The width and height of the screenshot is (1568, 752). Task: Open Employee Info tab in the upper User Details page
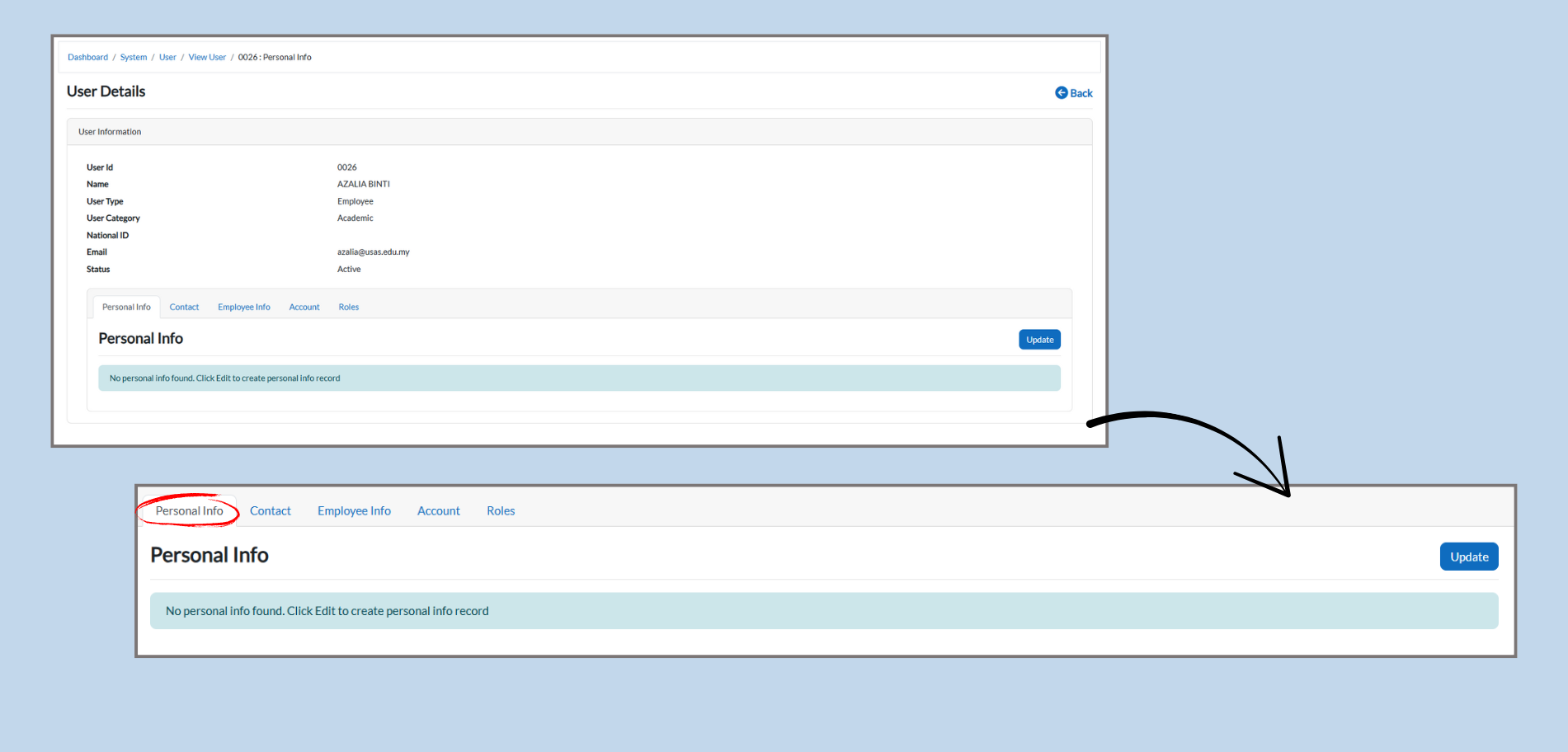(x=243, y=308)
